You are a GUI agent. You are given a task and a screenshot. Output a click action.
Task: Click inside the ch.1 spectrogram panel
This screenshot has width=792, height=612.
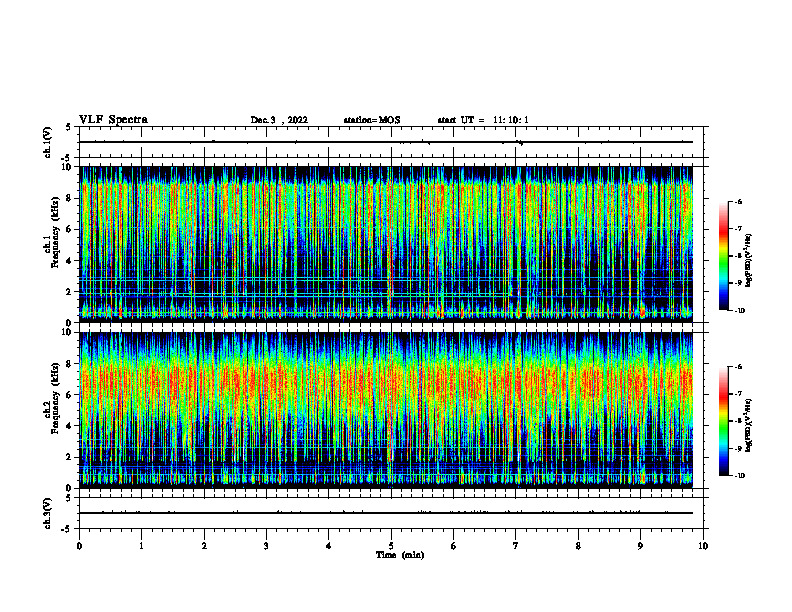coord(391,244)
